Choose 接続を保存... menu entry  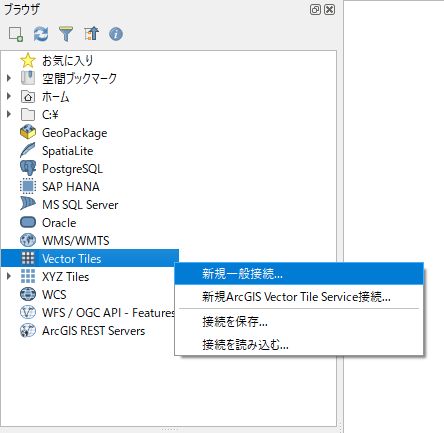pos(299,322)
